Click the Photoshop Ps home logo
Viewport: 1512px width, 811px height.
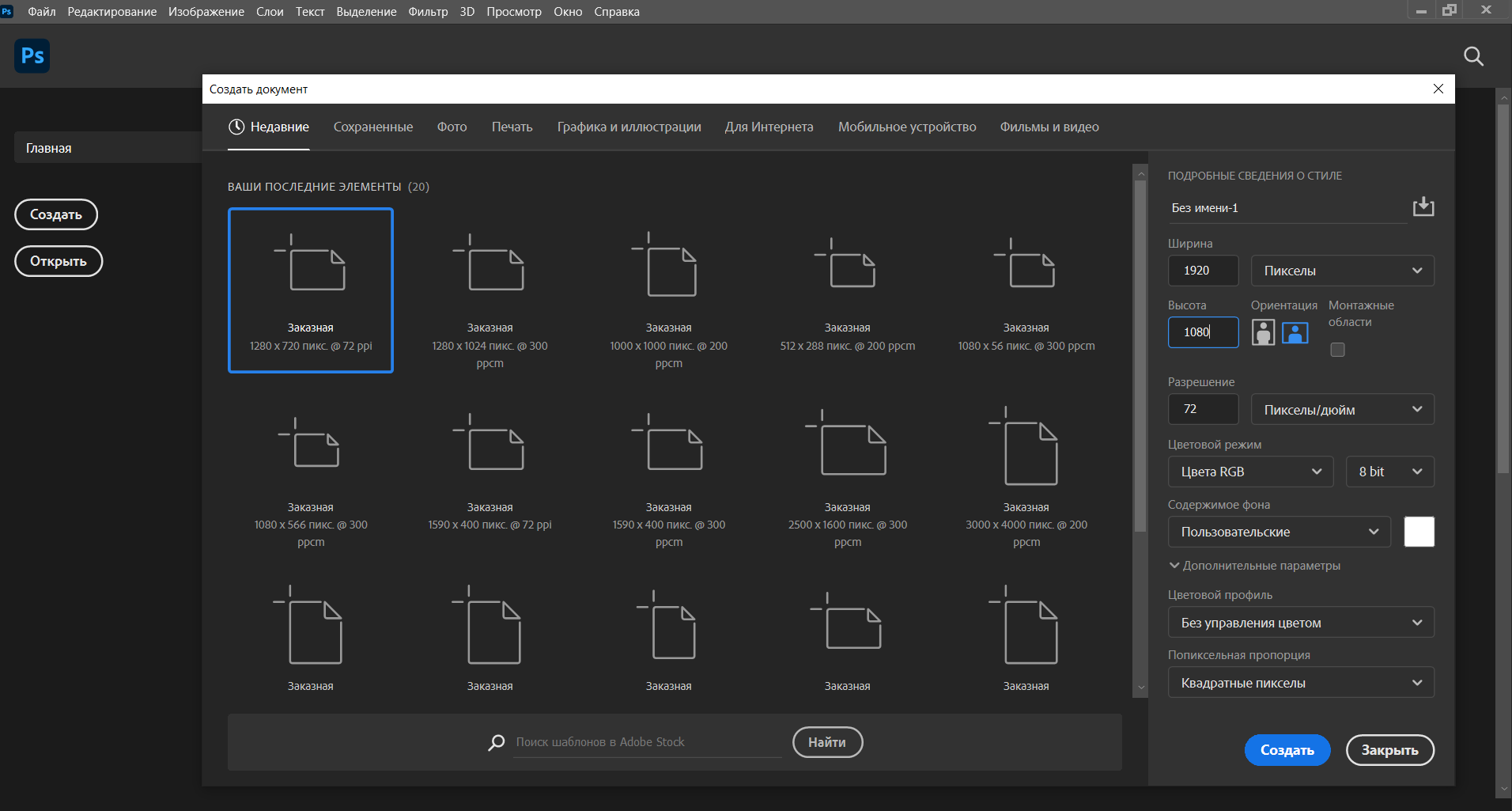32,56
